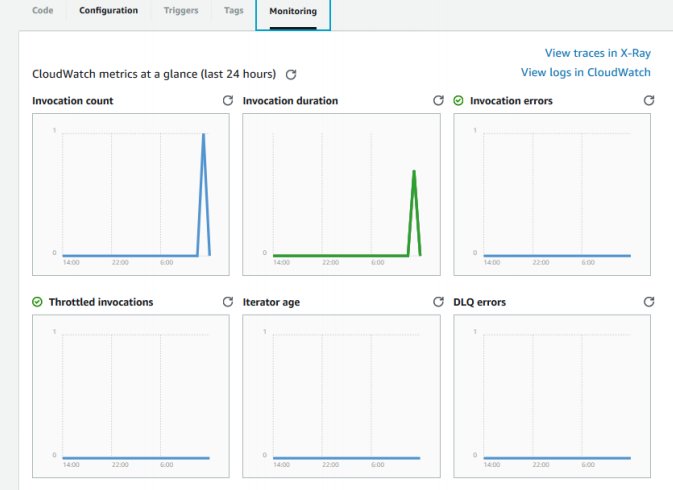
Task: Open the DLQ errors graph panel
Action: point(552,396)
